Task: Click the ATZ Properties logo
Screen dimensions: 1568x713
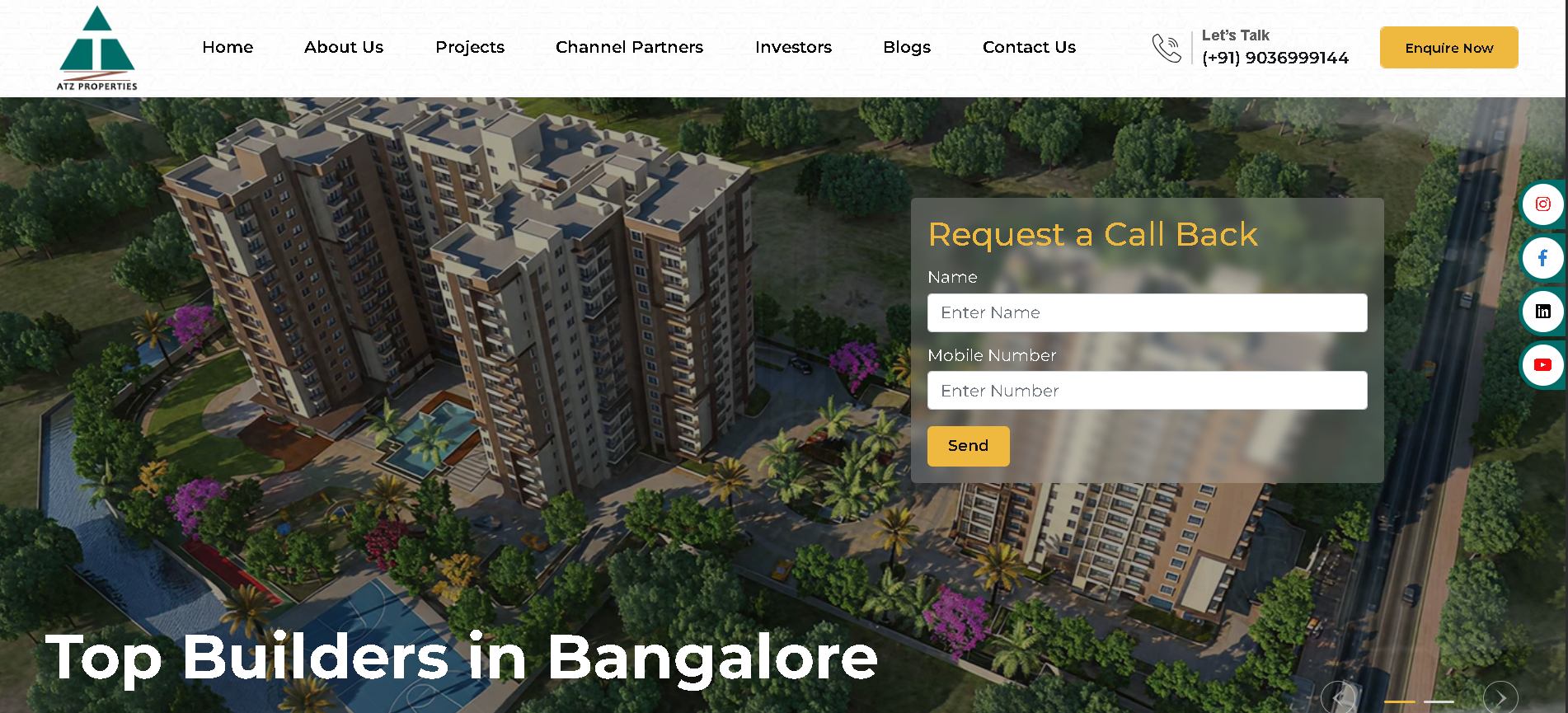Action: click(97, 48)
